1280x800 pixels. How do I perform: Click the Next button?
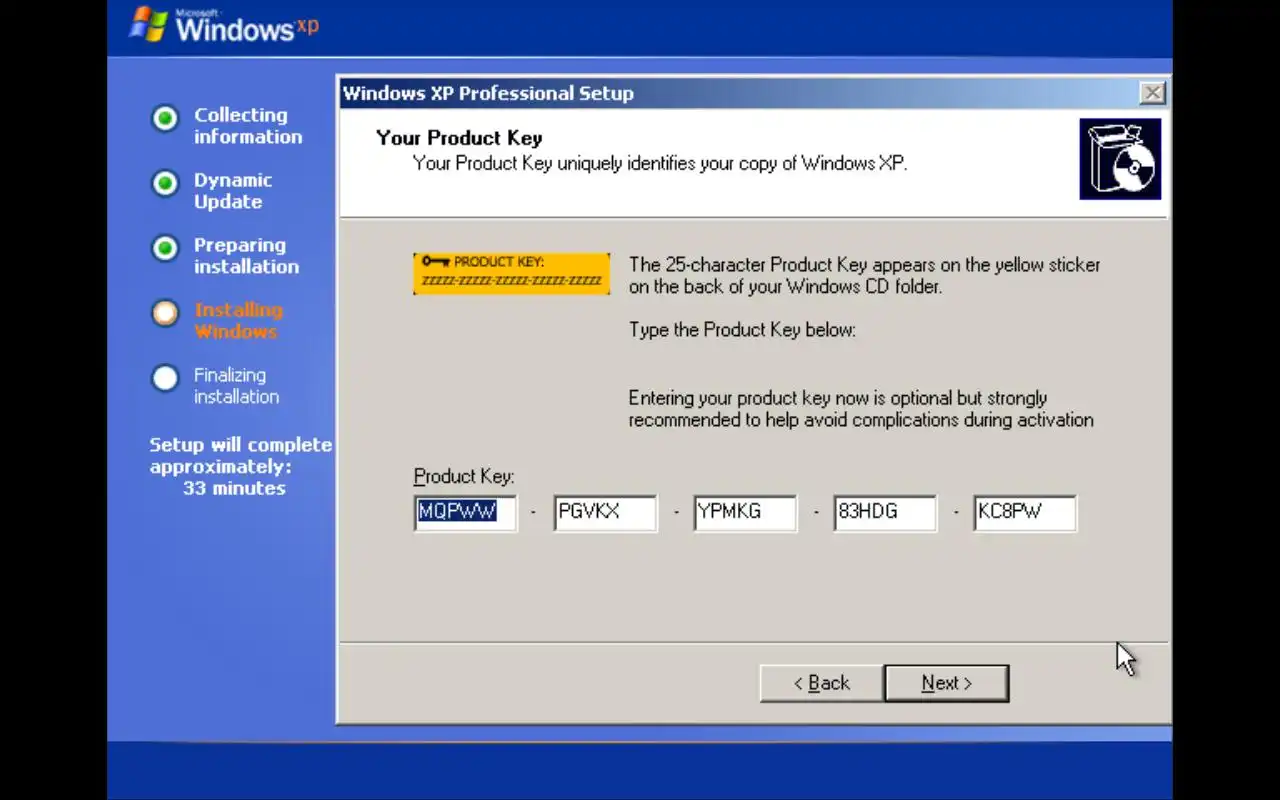946,683
